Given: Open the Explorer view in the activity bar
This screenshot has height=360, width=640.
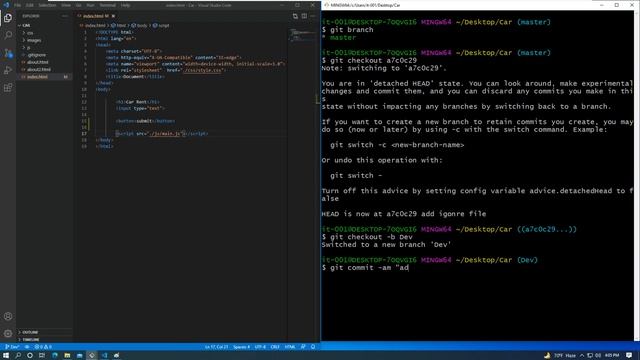Looking at the screenshot, I should [8, 18].
